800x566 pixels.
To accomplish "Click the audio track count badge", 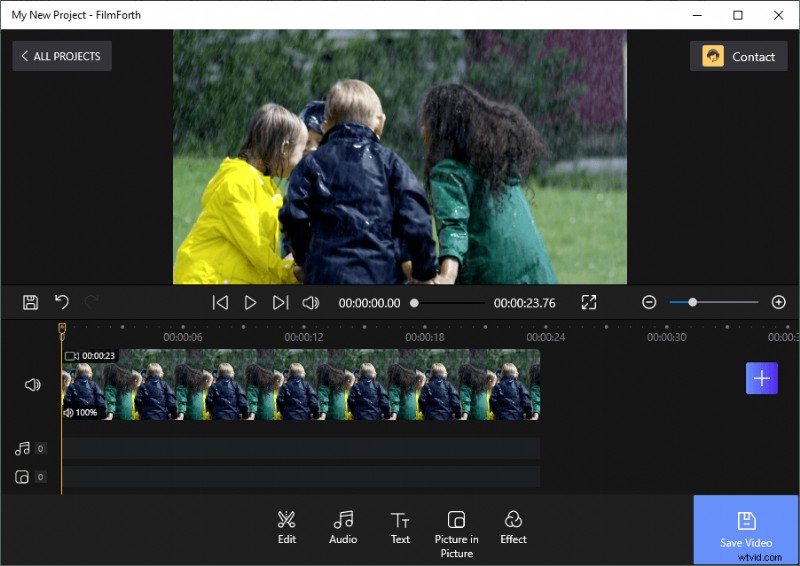I will (40, 449).
